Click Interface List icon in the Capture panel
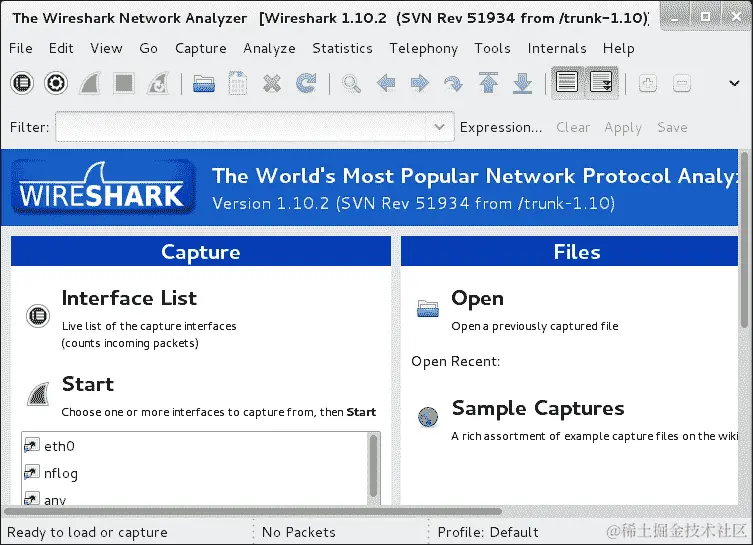The image size is (753, 545). 38,316
